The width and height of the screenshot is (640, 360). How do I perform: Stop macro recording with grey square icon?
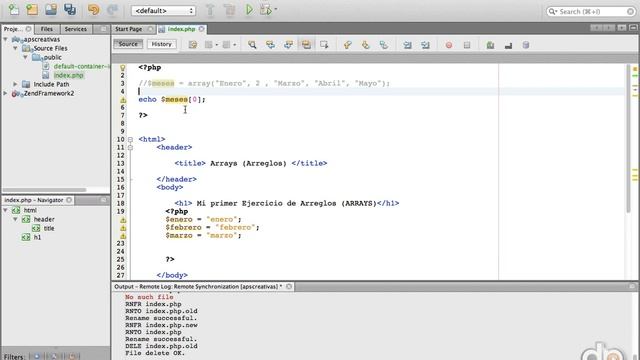[467, 45]
